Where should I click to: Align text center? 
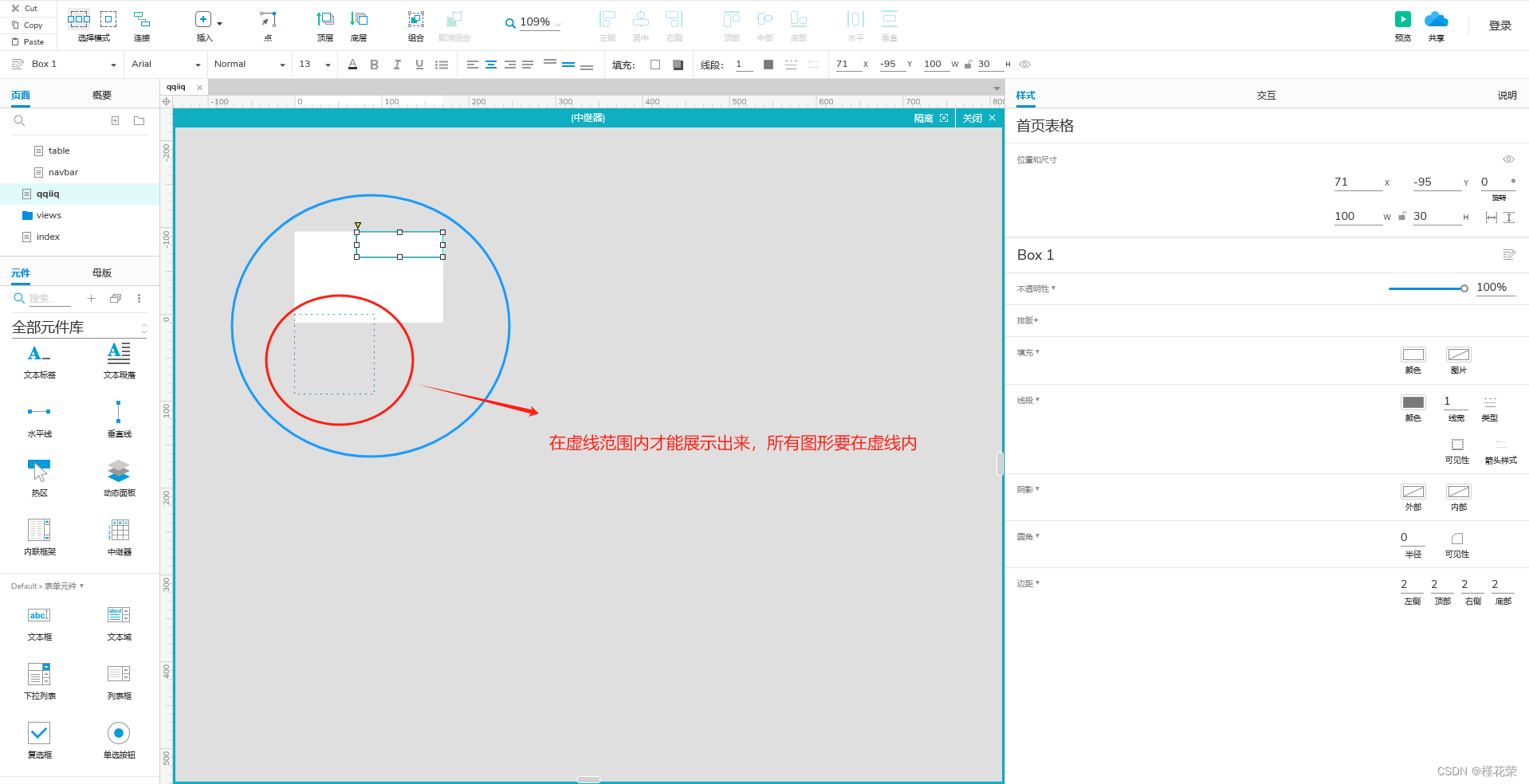491,65
